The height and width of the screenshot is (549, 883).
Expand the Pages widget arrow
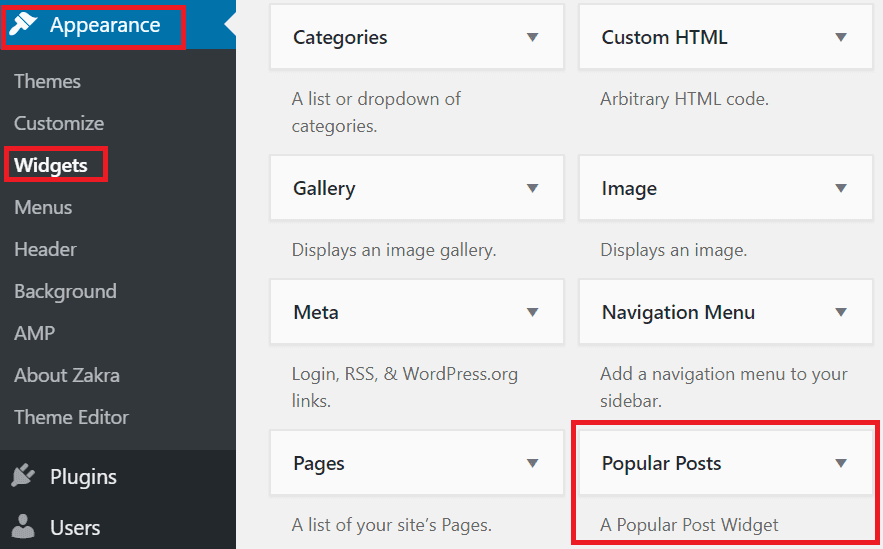532,463
